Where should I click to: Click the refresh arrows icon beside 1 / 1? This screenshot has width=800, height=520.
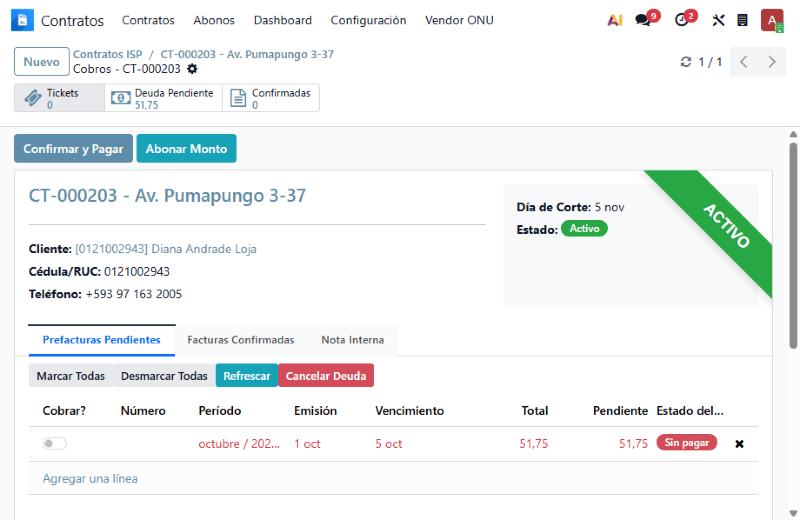(686, 62)
